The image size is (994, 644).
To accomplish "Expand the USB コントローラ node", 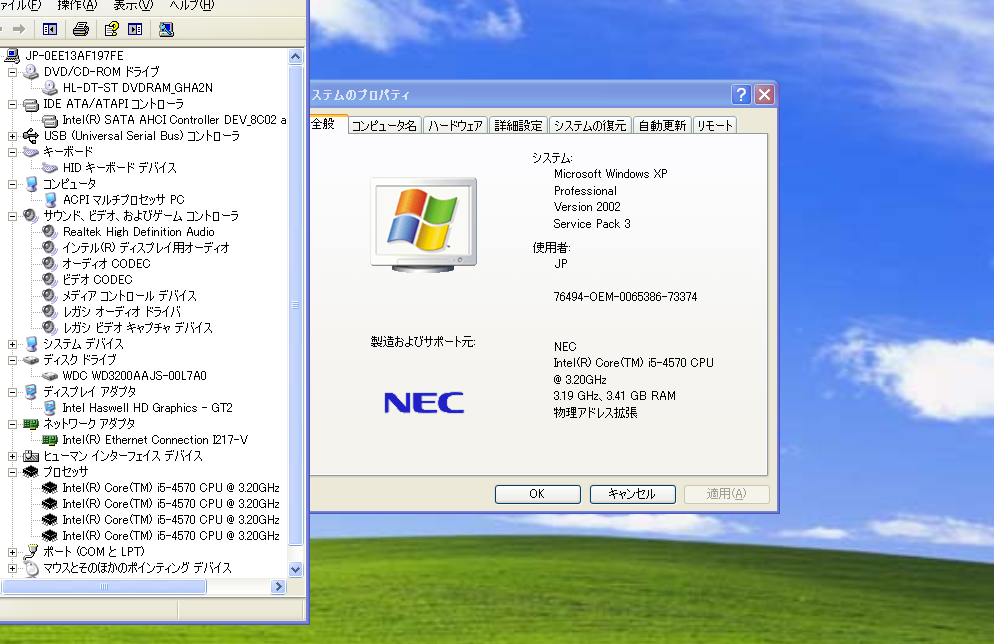I will click(12, 136).
